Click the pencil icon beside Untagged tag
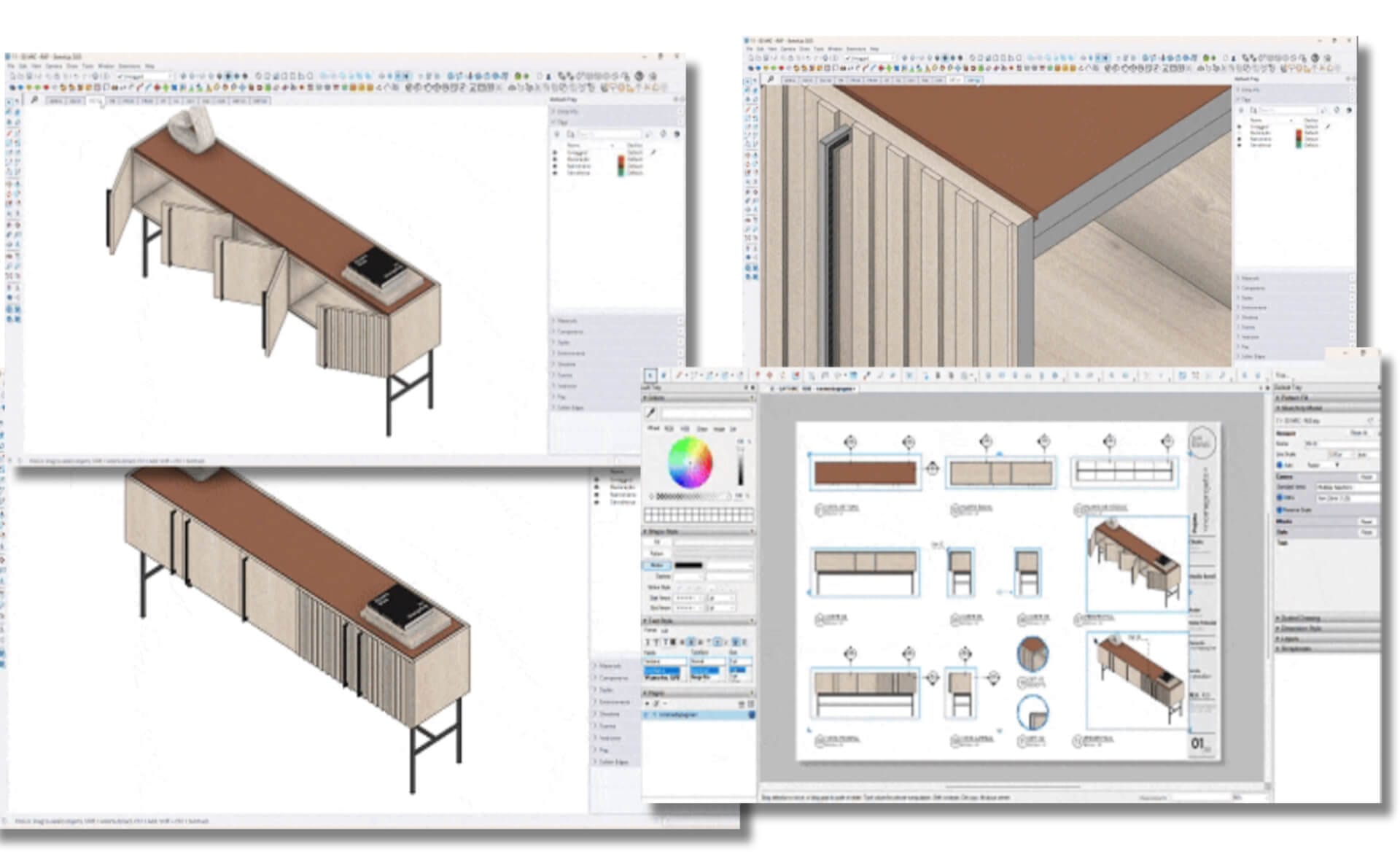 pyautogui.click(x=653, y=152)
